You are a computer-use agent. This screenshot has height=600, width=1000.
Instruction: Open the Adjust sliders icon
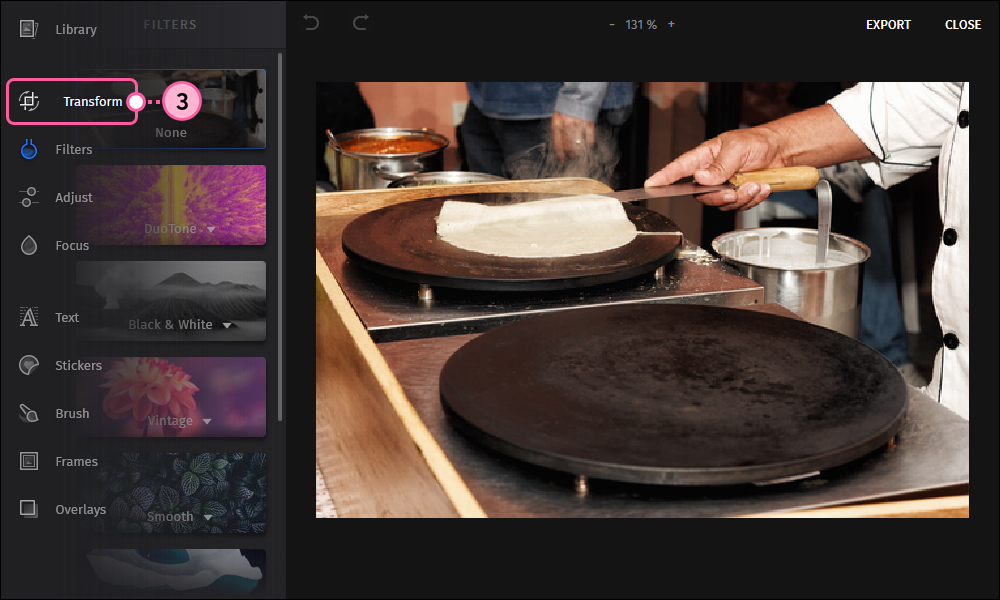click(29, 197)
